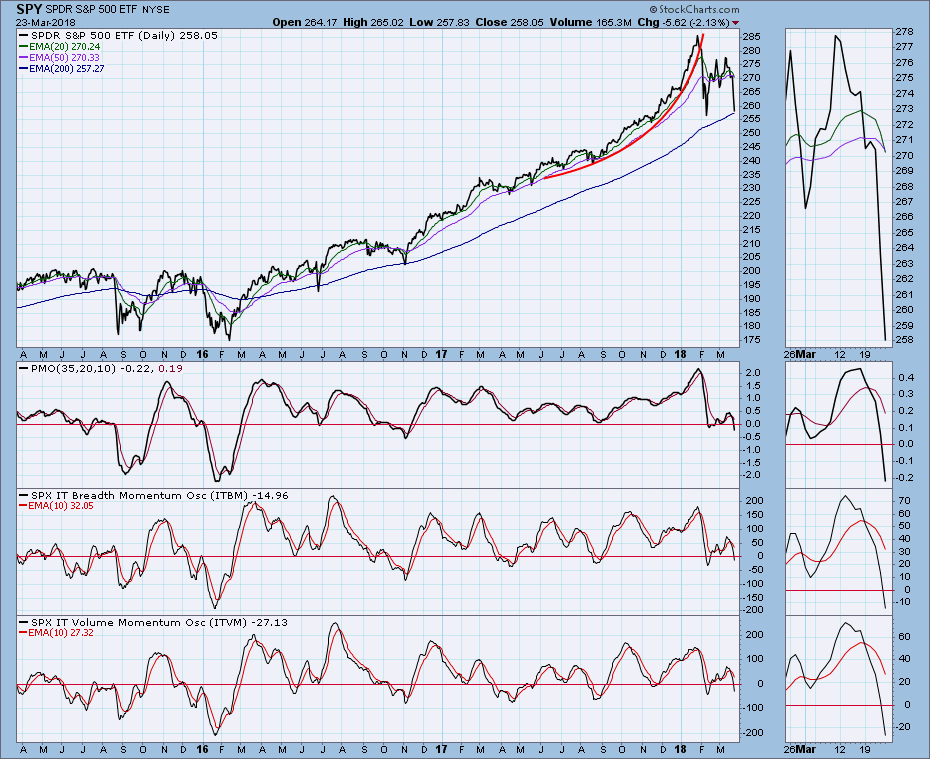Click the High 265.02 value
The height and width of the screenshot is (759, 930).
tap(373, 23)
